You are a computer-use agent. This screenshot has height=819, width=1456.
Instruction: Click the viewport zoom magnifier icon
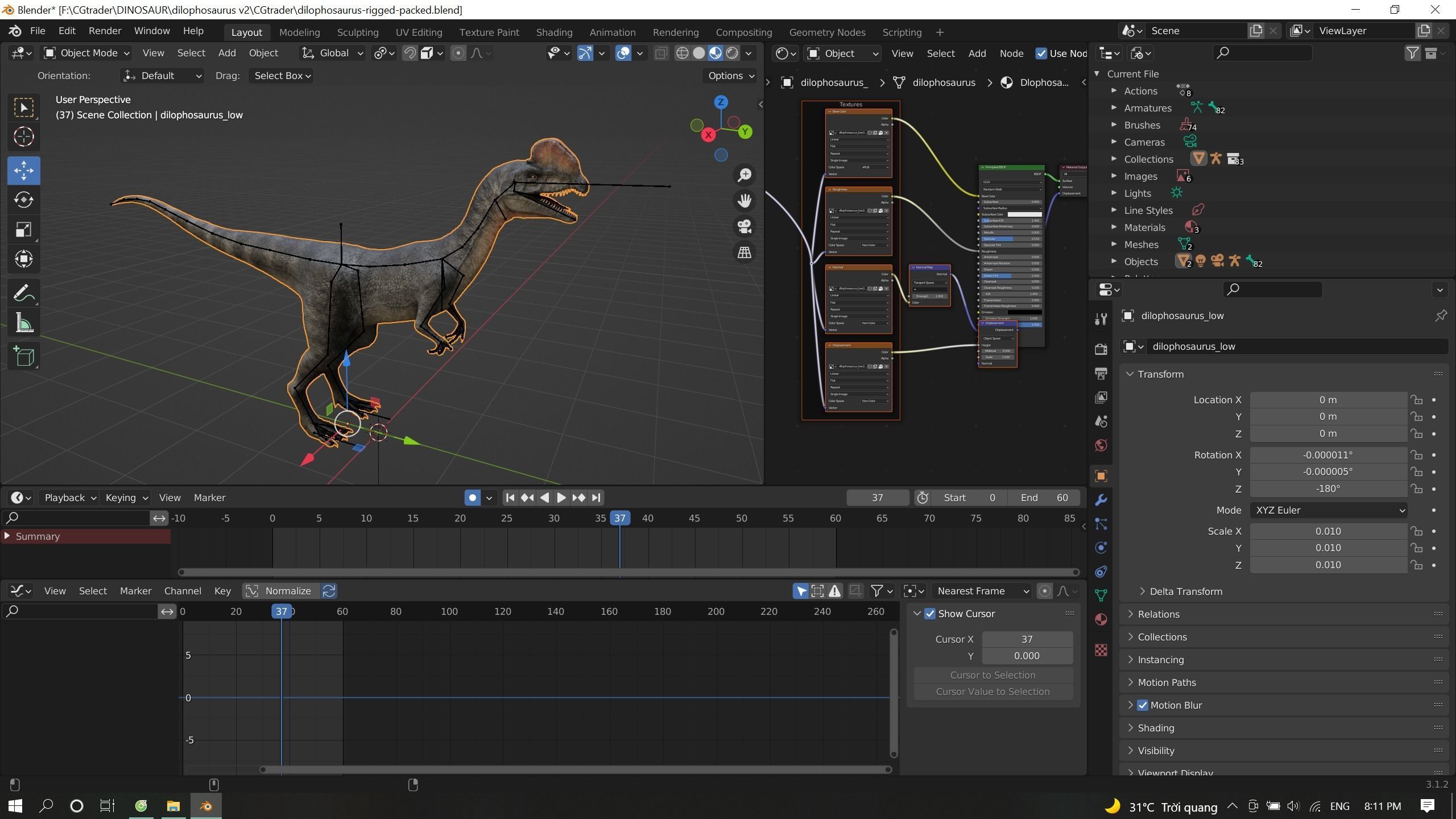[x=744, y=175]
